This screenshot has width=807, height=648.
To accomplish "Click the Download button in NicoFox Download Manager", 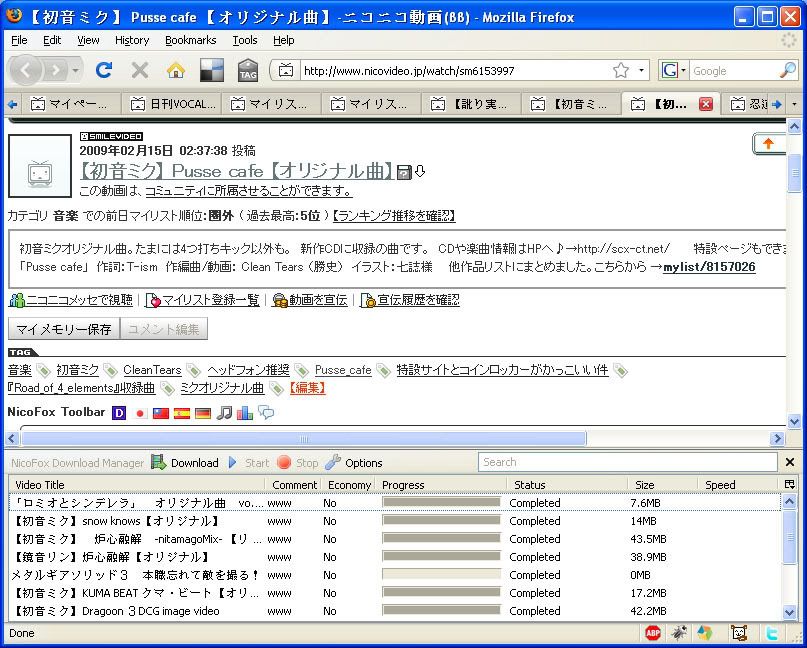I will click(185, 463).
